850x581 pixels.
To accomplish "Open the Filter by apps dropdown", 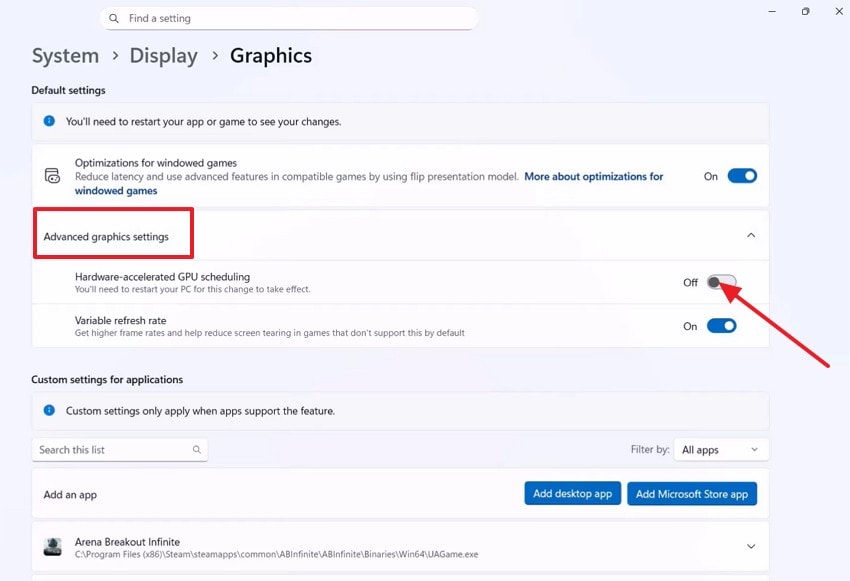I will (x=720, y=450).
